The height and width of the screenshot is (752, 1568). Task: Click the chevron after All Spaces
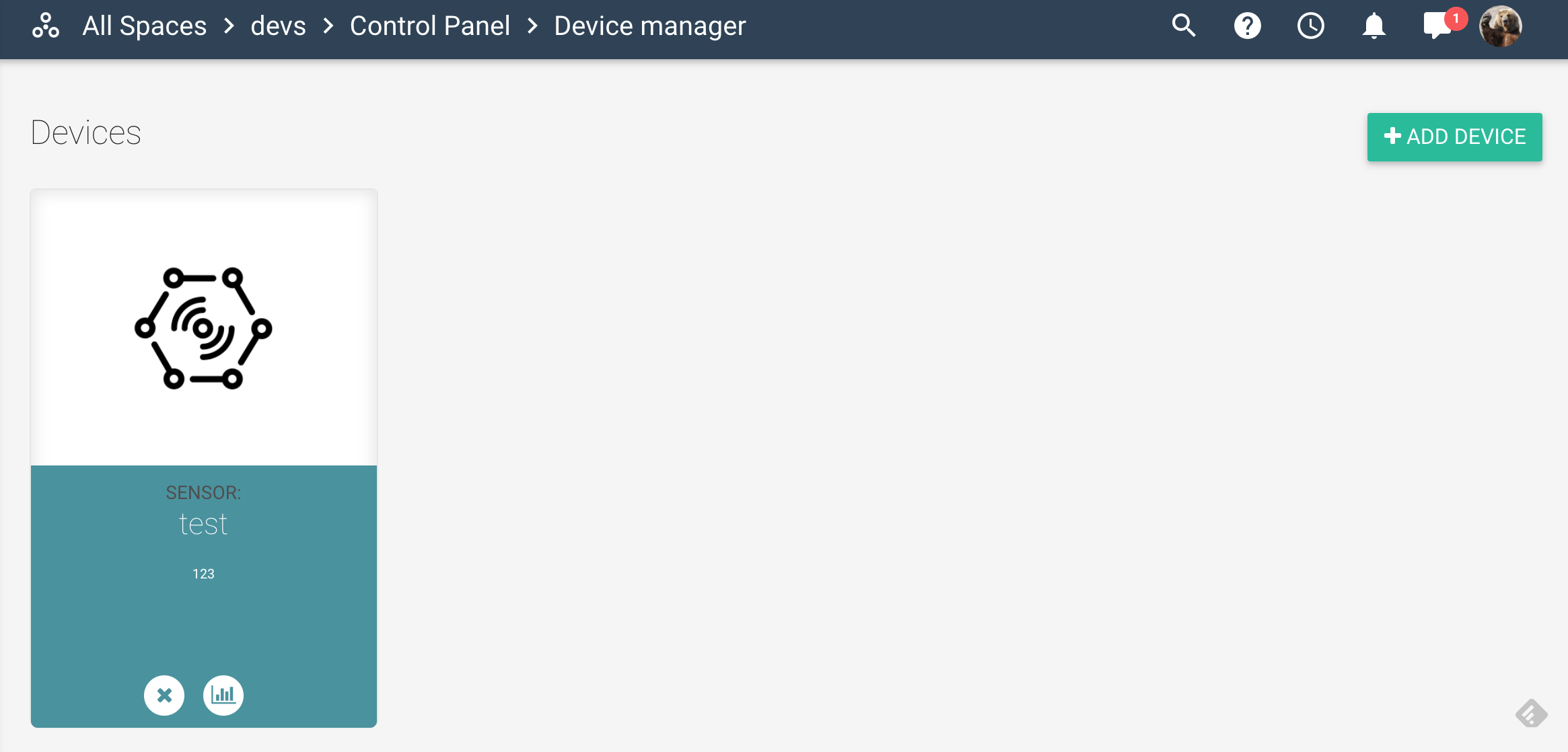tap(229, 26)
